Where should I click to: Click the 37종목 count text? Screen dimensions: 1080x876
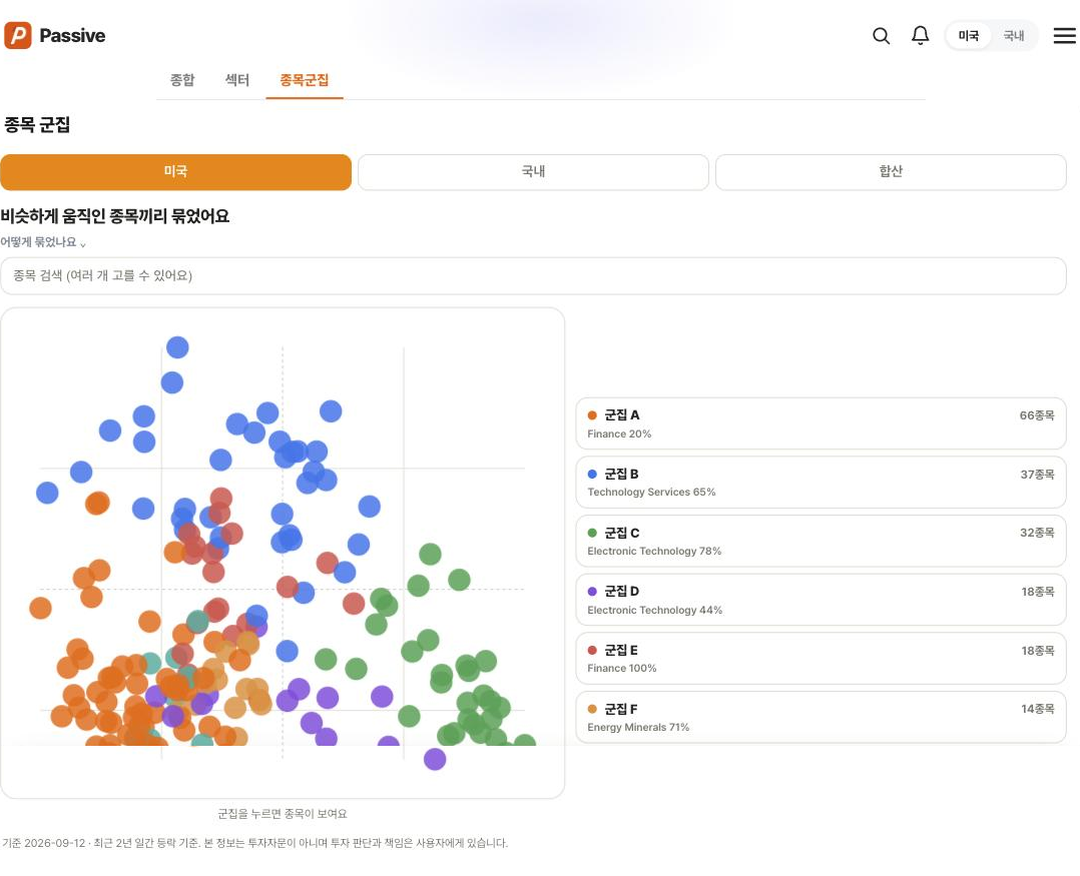[x=1037, y=474]
